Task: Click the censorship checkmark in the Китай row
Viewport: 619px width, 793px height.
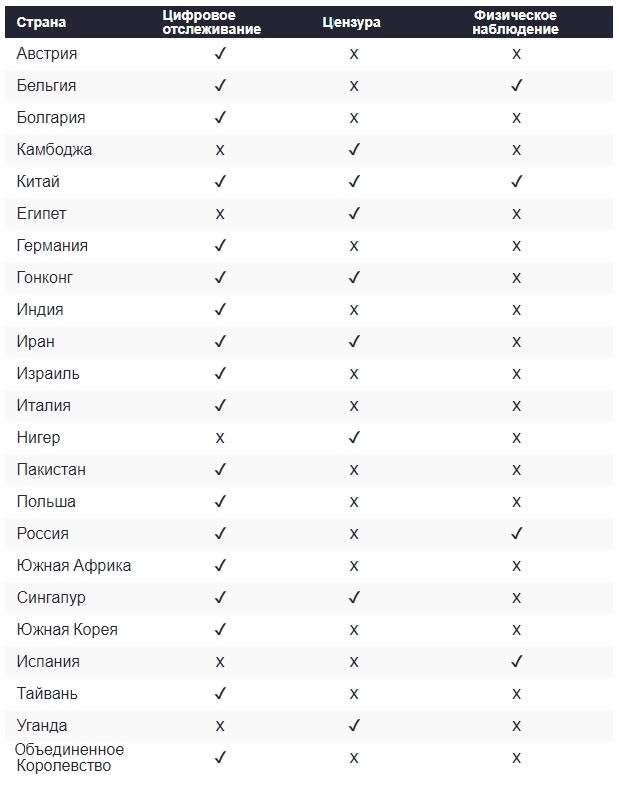Action: (354, 182)
